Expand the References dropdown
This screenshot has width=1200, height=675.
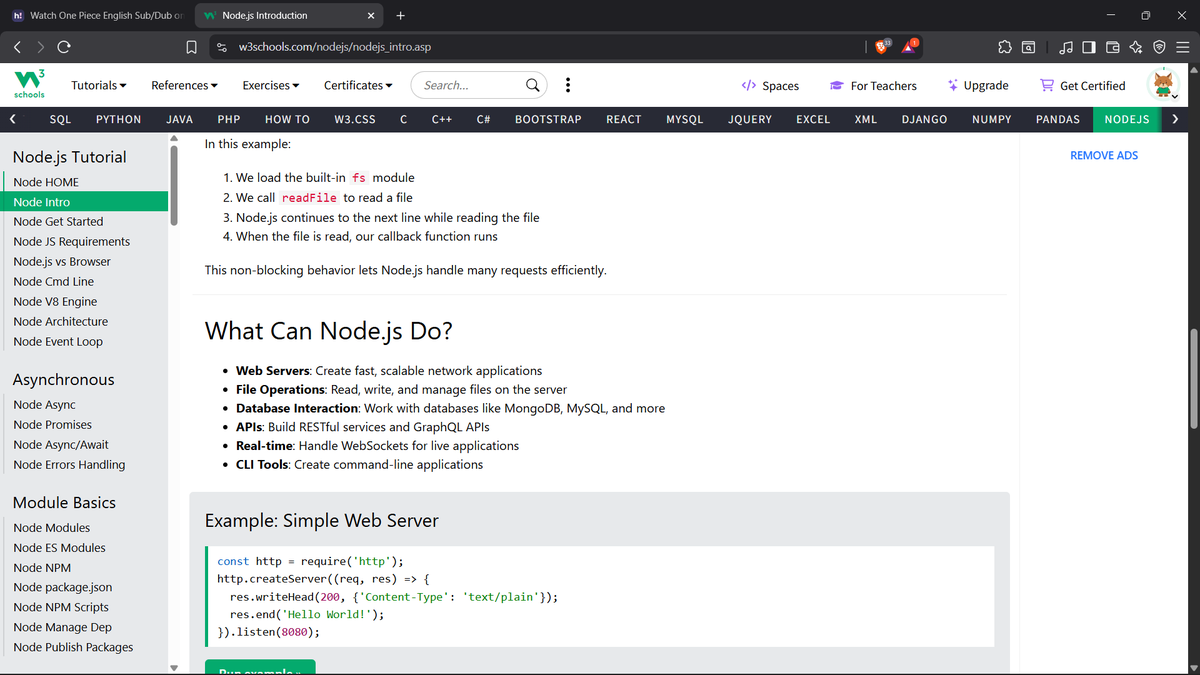click(x=185, y=85)
